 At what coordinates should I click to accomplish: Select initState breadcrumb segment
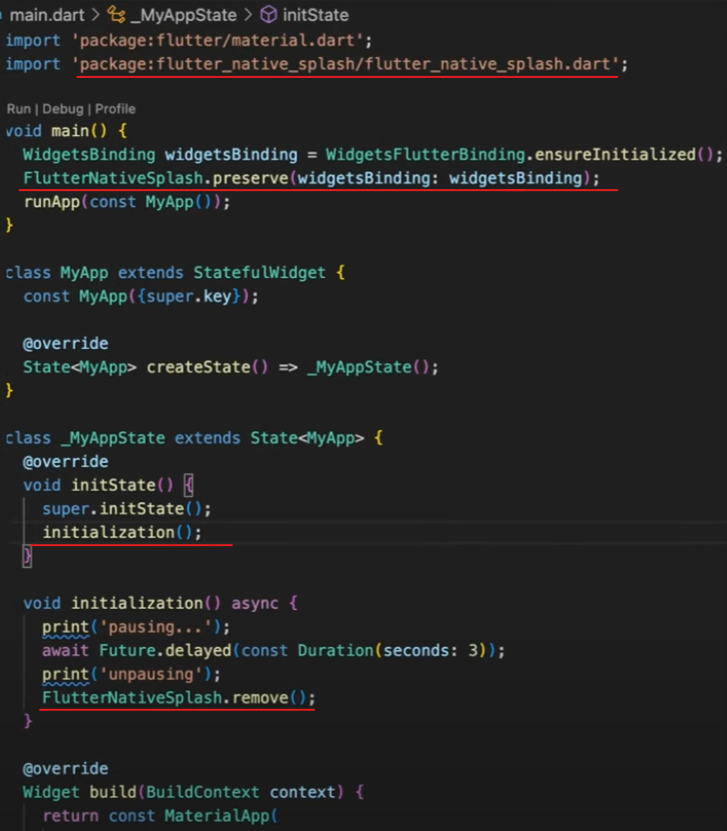point(315,15)
